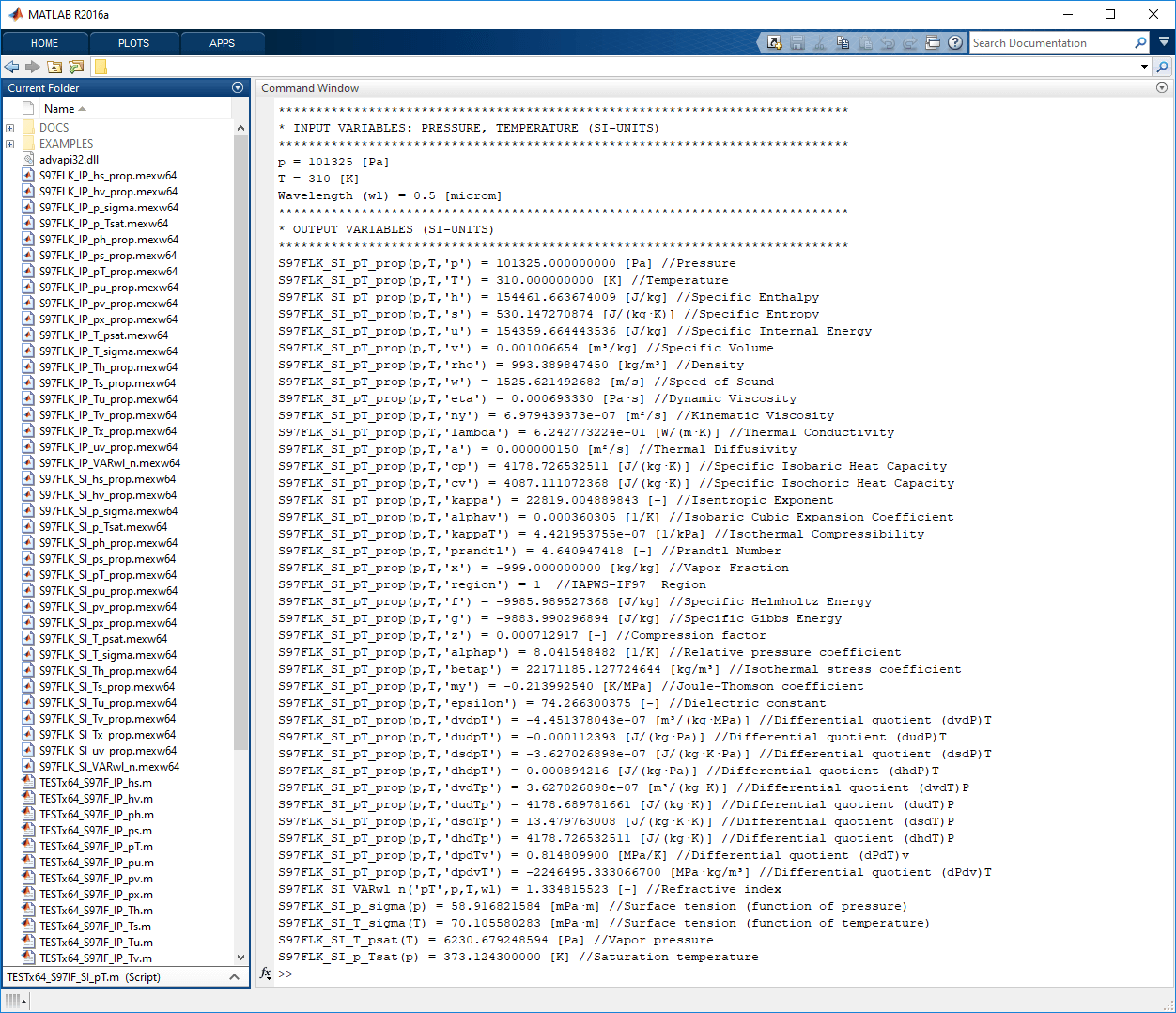Click the fx function hints icon in Command Window

pyautogui.click(x=266, y=974)
